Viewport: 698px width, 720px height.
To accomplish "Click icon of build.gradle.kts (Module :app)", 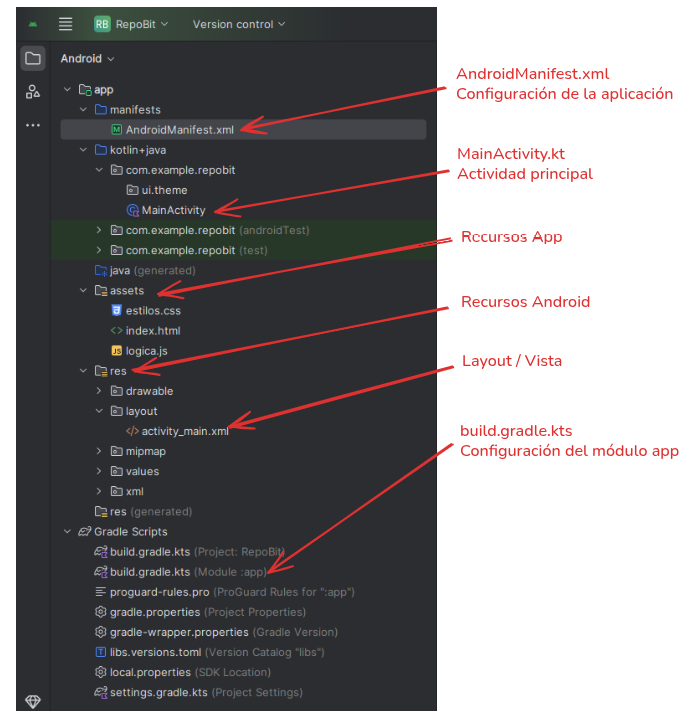I will pyautogui.click(x=101, y=572).
